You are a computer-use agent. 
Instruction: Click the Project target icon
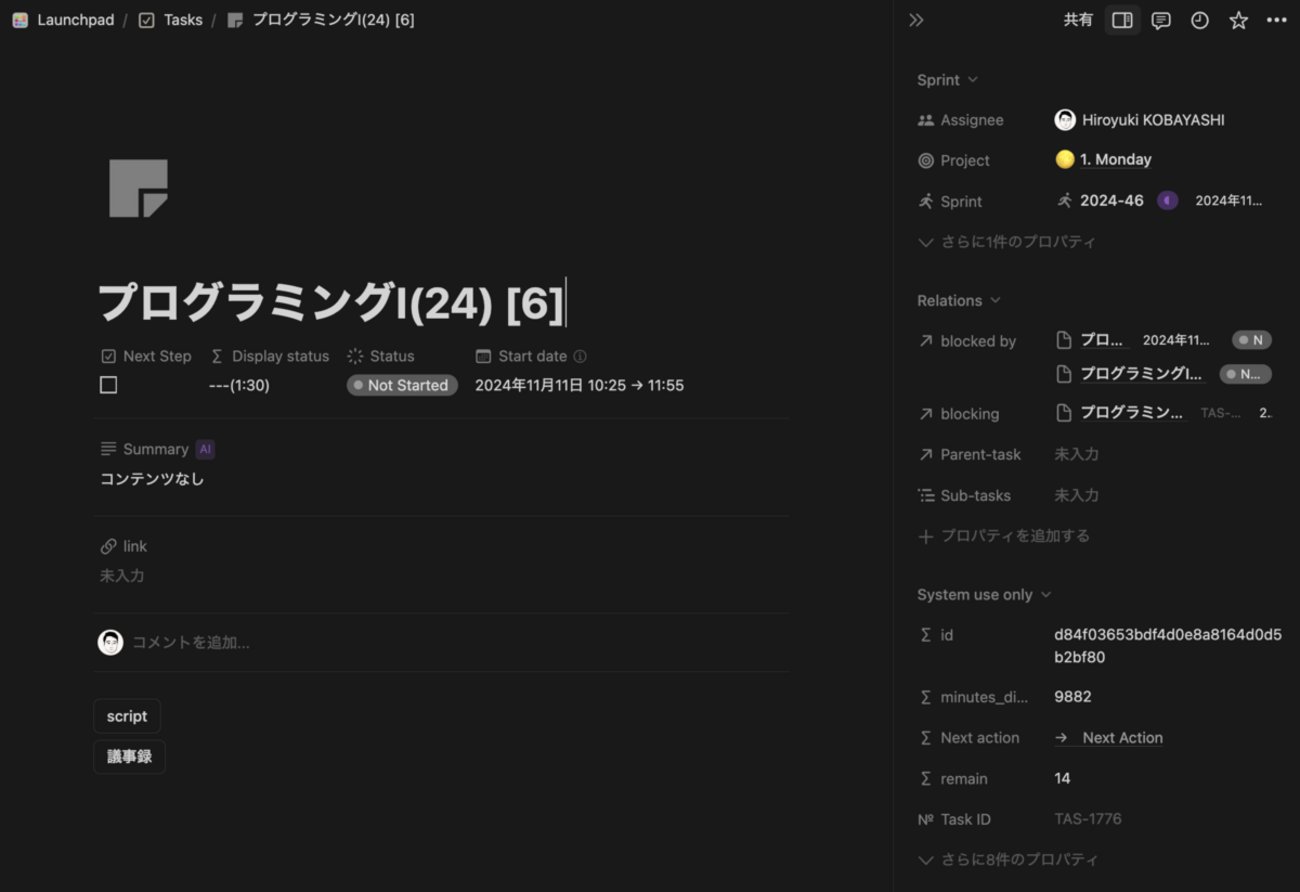926,160
